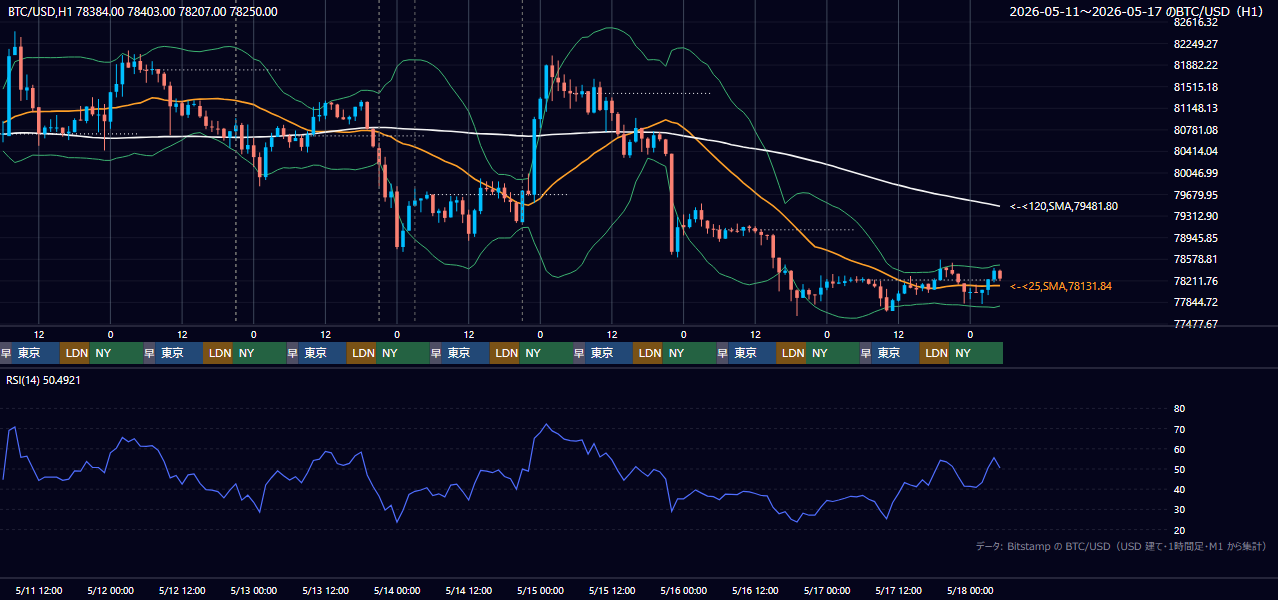
Task: Click price axis label 78945.85
Action: point(1196,238)
